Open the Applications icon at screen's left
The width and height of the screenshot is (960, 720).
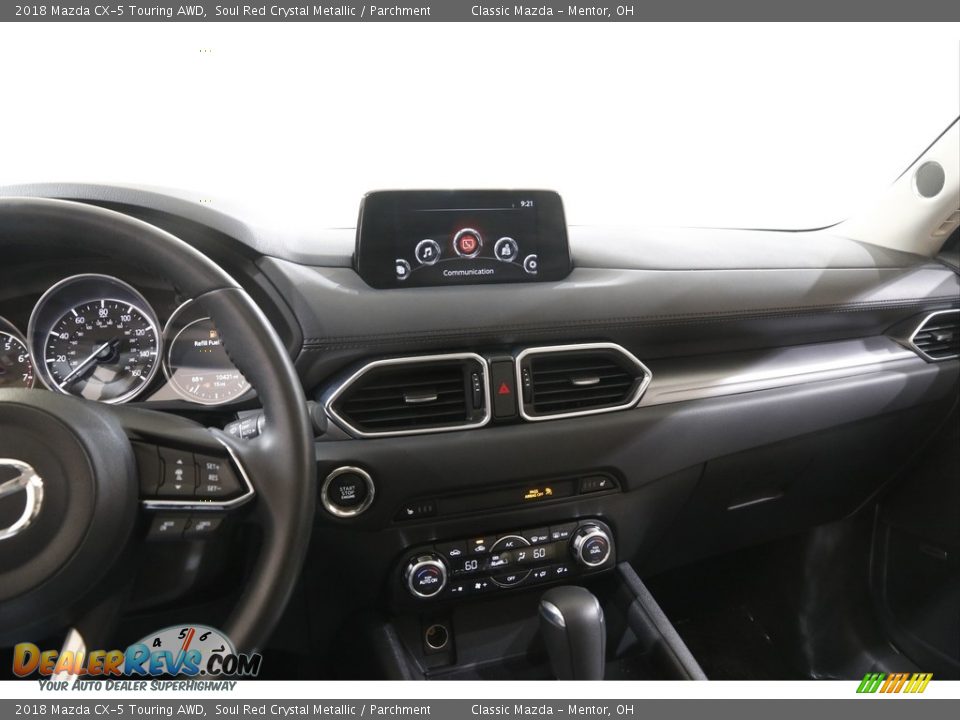click(402, 268)
